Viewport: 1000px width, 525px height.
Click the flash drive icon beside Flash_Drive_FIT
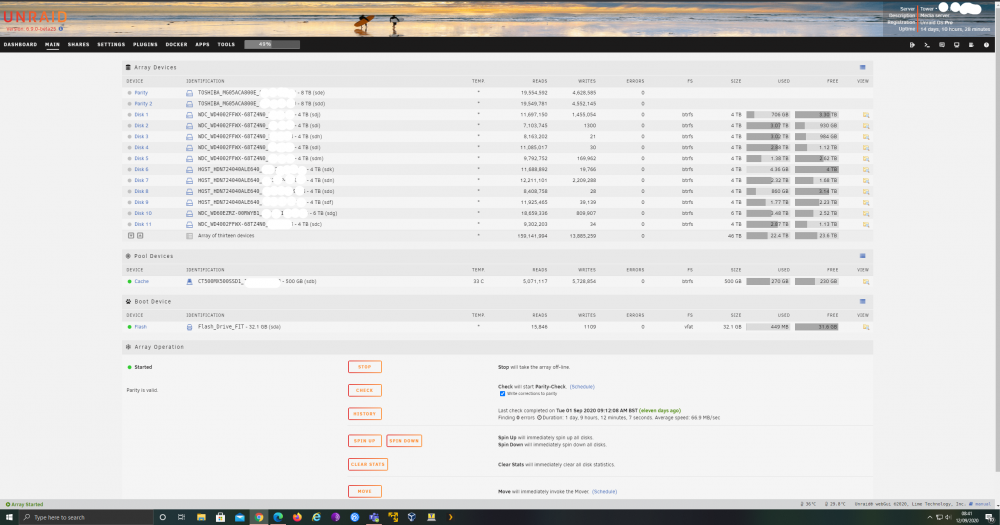(x=189, y=327)
